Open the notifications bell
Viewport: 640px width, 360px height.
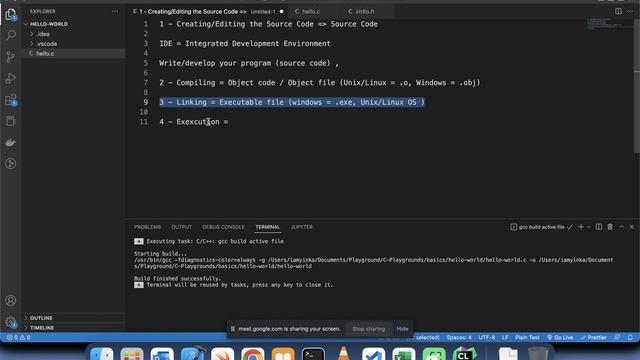630,338
